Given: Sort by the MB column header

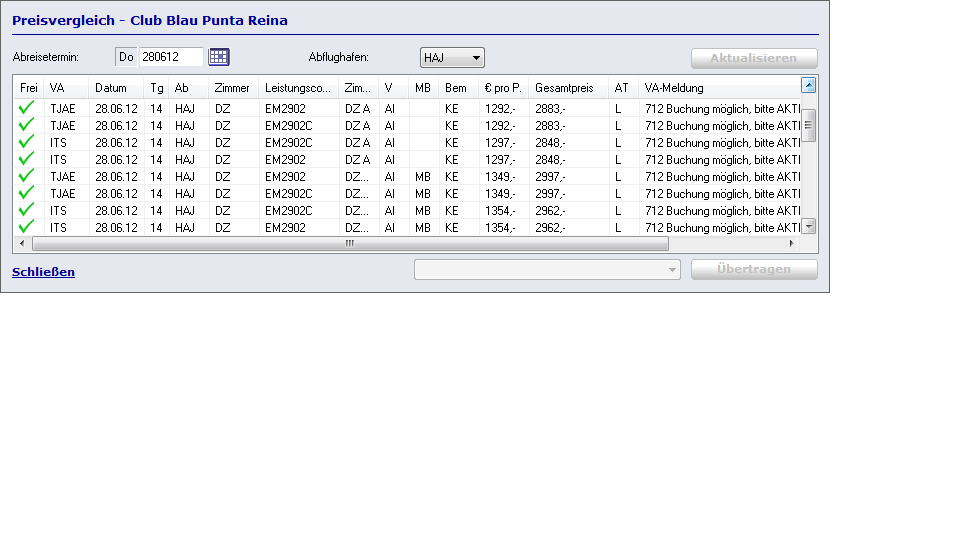Looking at the screenshot, I should [424, 88].
